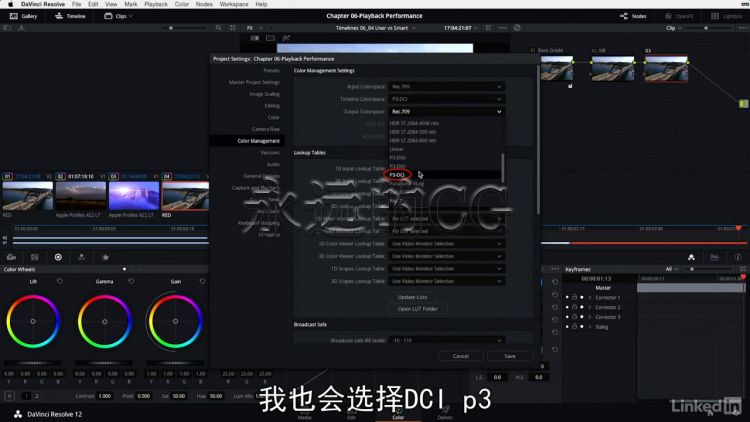The width and height of the screenshot is (750, 422).
Task: Click the Apple menu icon
Action: (x=11, y=4)
